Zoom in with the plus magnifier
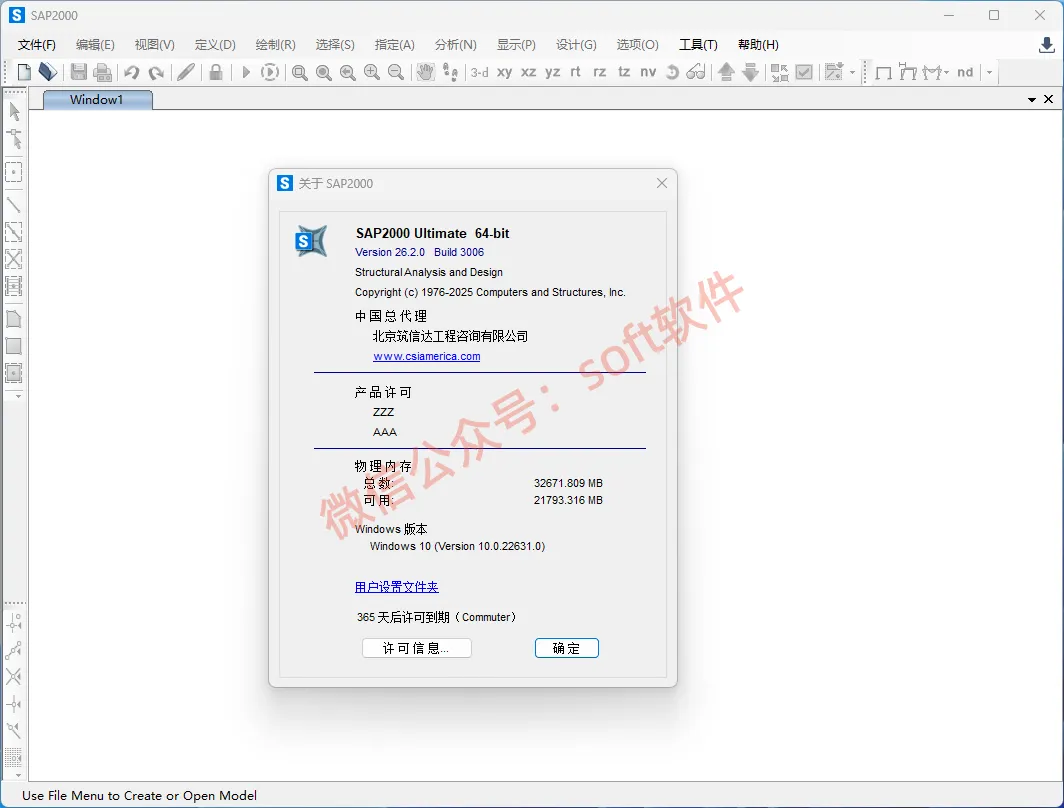The width and height of the screenshot is (1064, 808). [x=372, y=72]
